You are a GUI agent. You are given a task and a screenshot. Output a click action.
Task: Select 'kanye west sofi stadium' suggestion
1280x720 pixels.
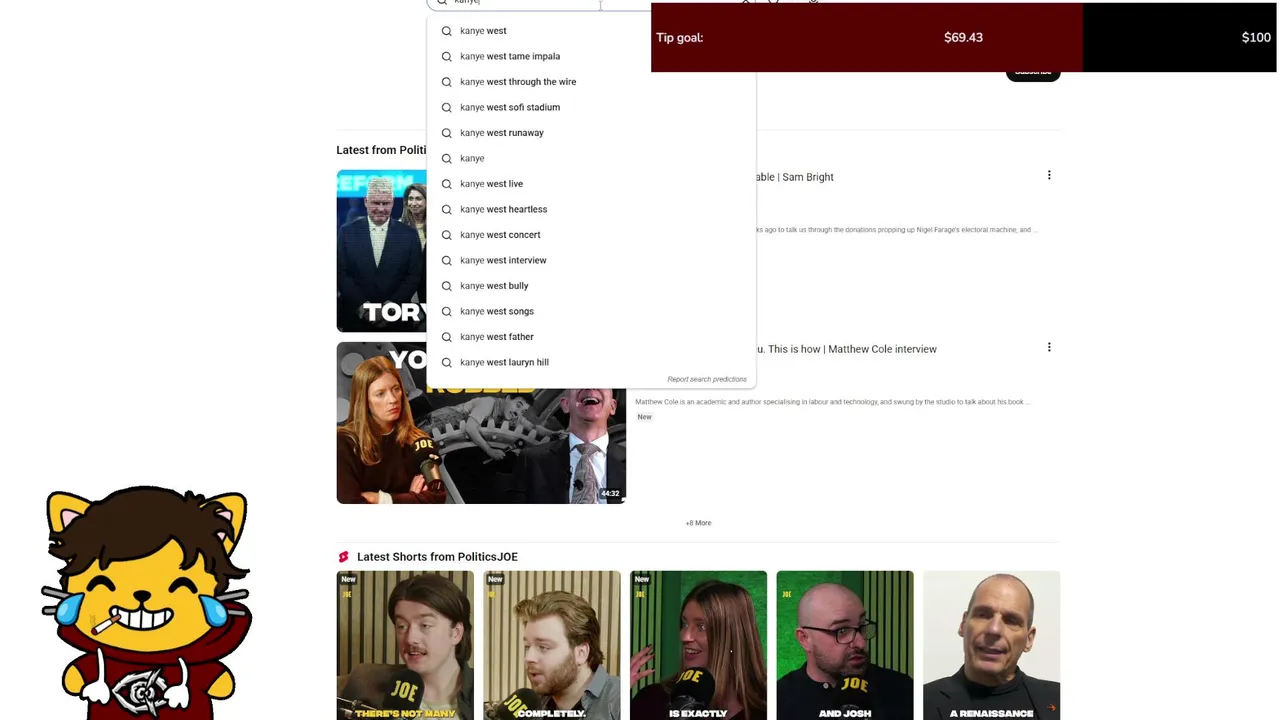coord(591,107)
